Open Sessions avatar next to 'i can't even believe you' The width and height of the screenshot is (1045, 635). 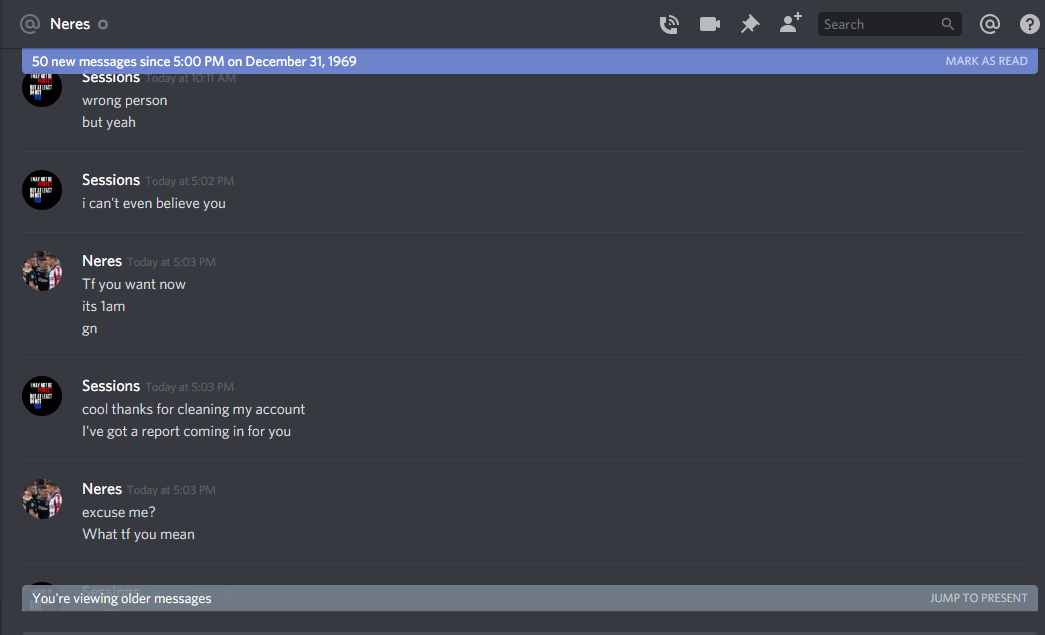click(x=42, y=190)
